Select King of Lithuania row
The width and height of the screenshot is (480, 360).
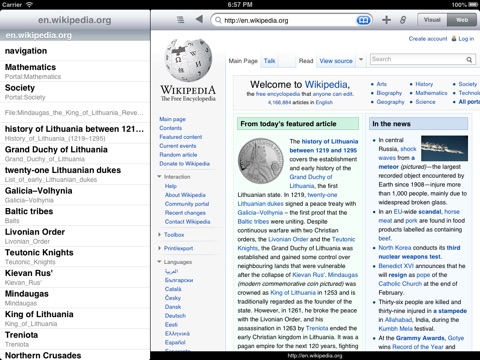(x=75, y=319)
